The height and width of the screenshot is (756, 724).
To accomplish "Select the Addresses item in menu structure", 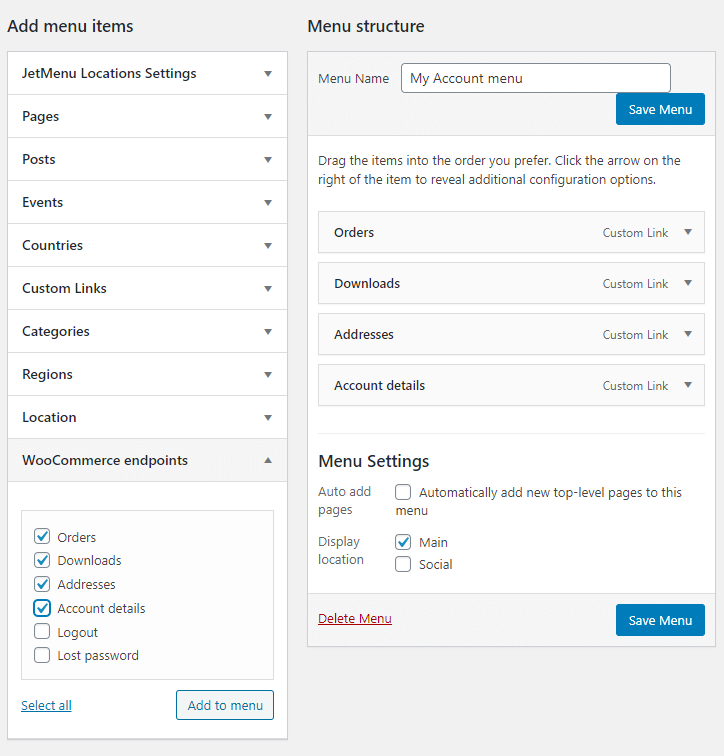I will coord(511,334).
